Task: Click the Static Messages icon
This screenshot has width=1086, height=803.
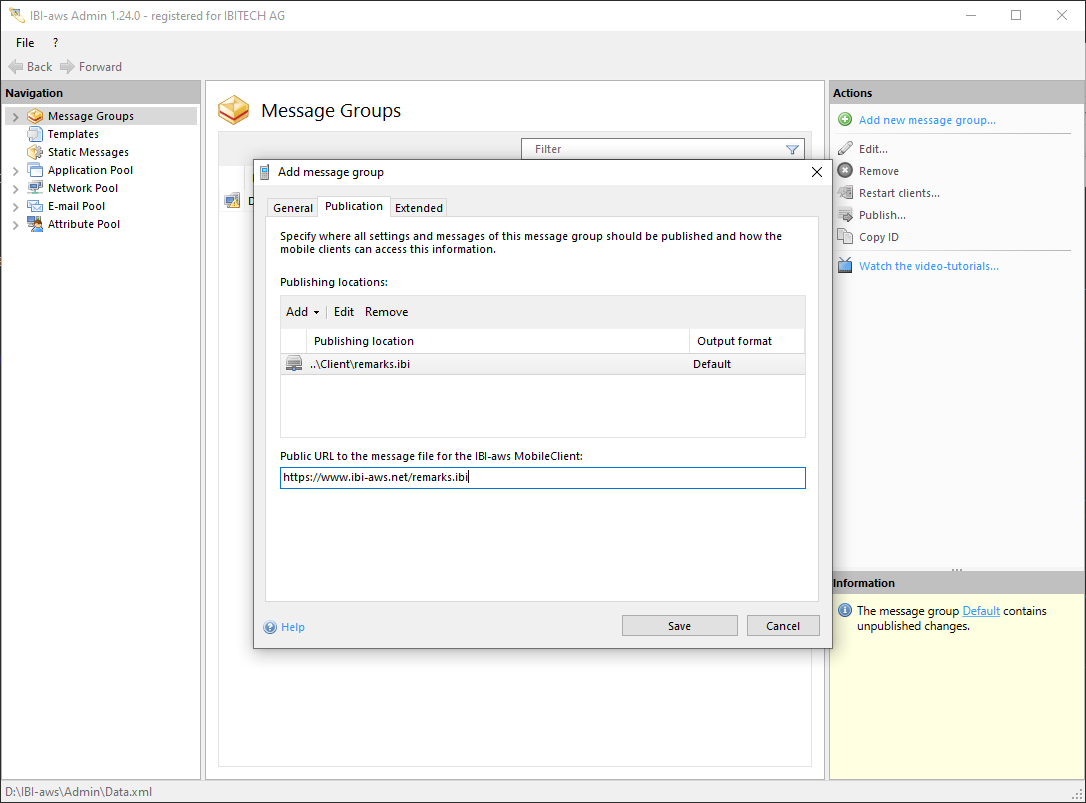Action: coord(36,152)
